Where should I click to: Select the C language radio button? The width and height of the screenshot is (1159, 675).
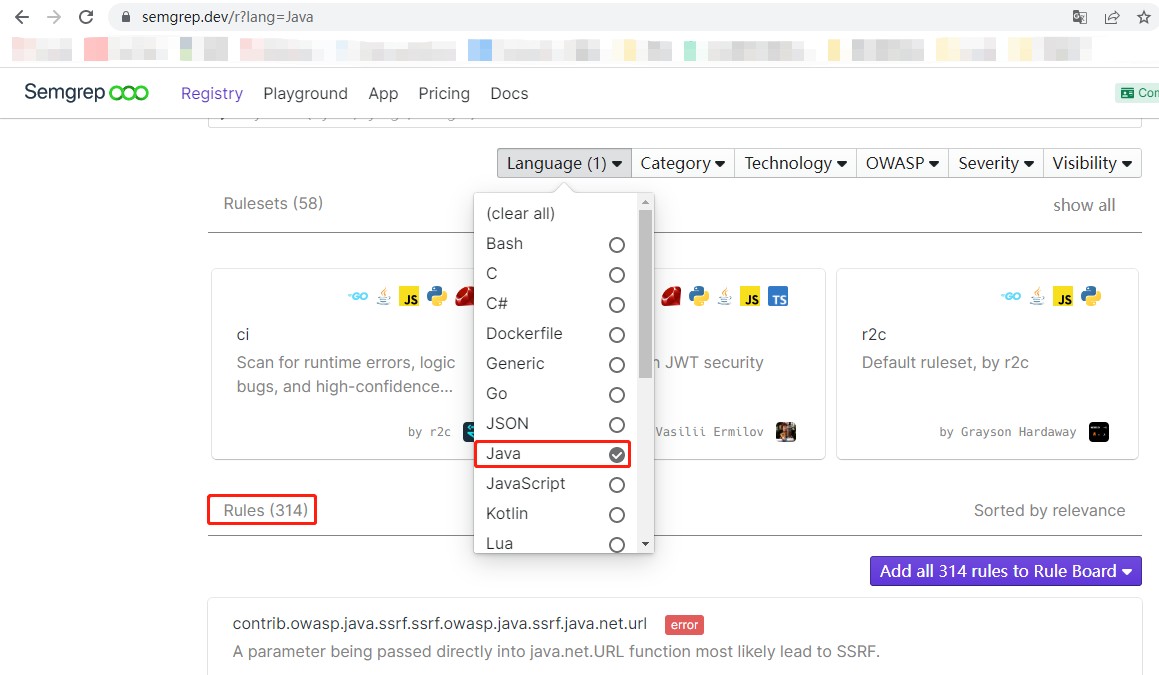point(616,275)
